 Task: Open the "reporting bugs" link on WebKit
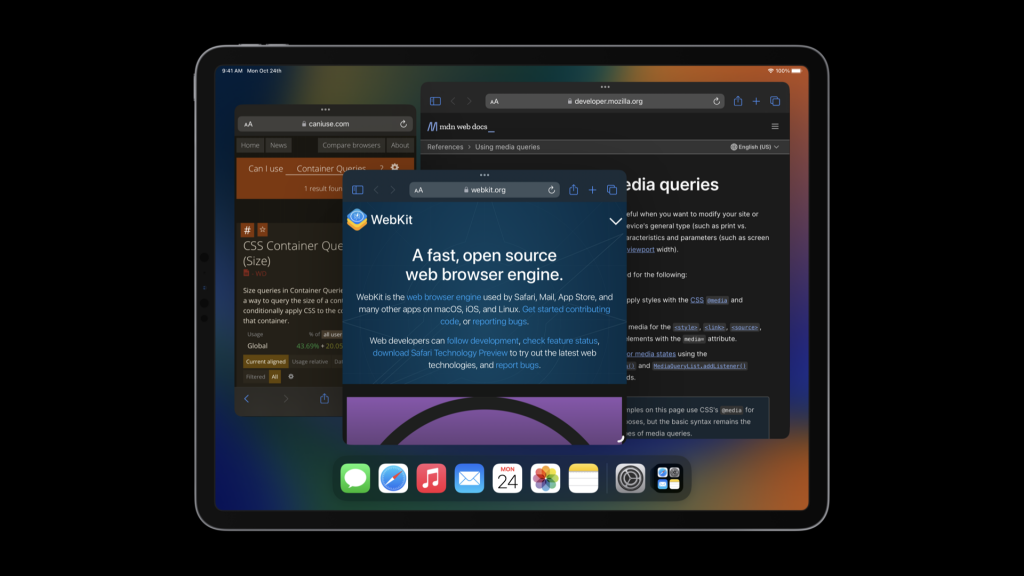click(x=500, y=321)
